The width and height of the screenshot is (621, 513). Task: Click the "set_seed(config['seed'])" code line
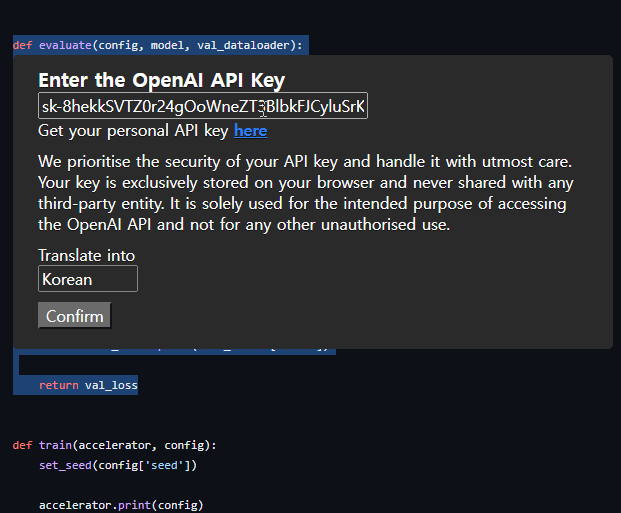coord(118,465)
